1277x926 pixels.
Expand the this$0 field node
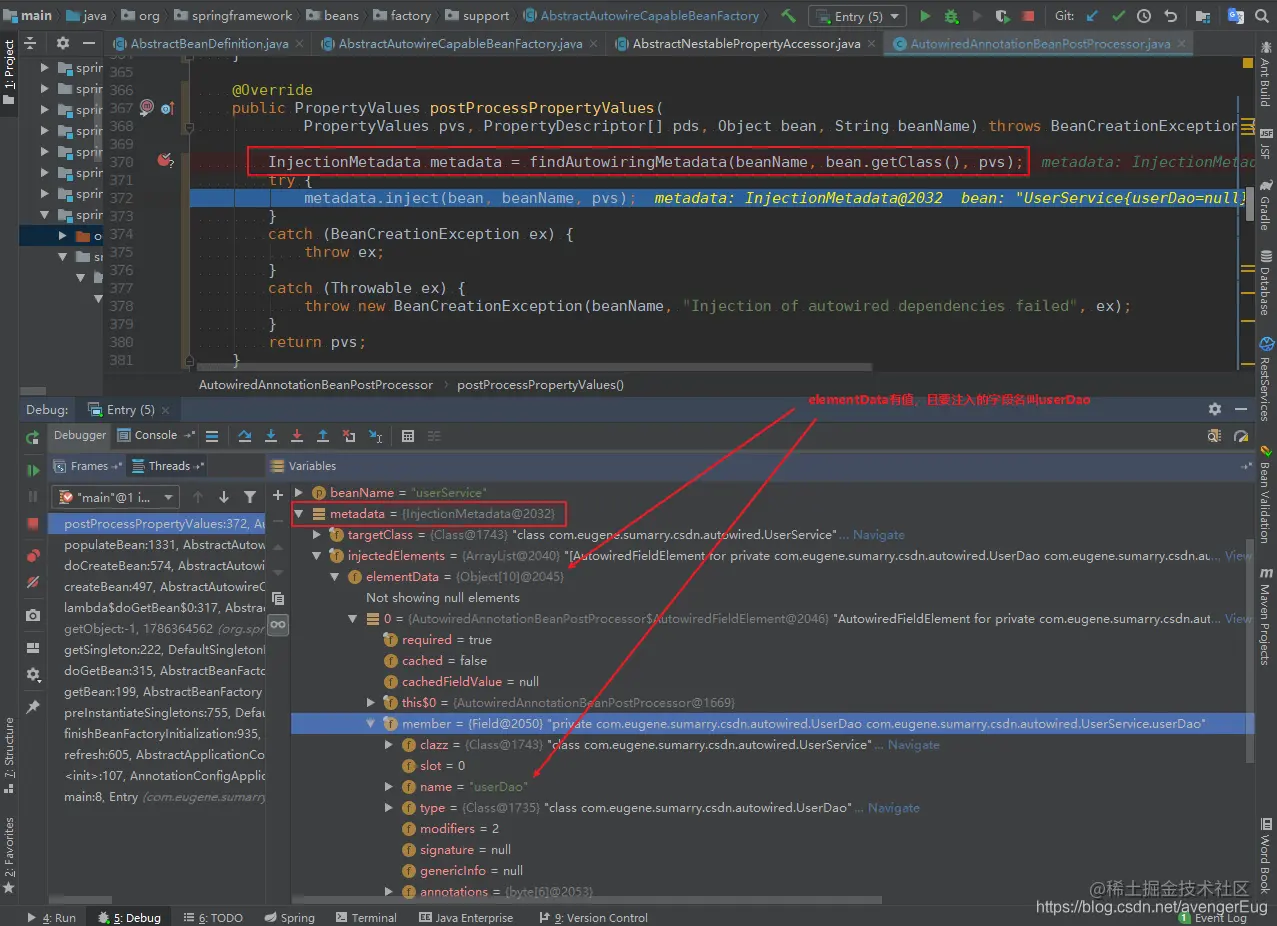(x=371, y=703)
